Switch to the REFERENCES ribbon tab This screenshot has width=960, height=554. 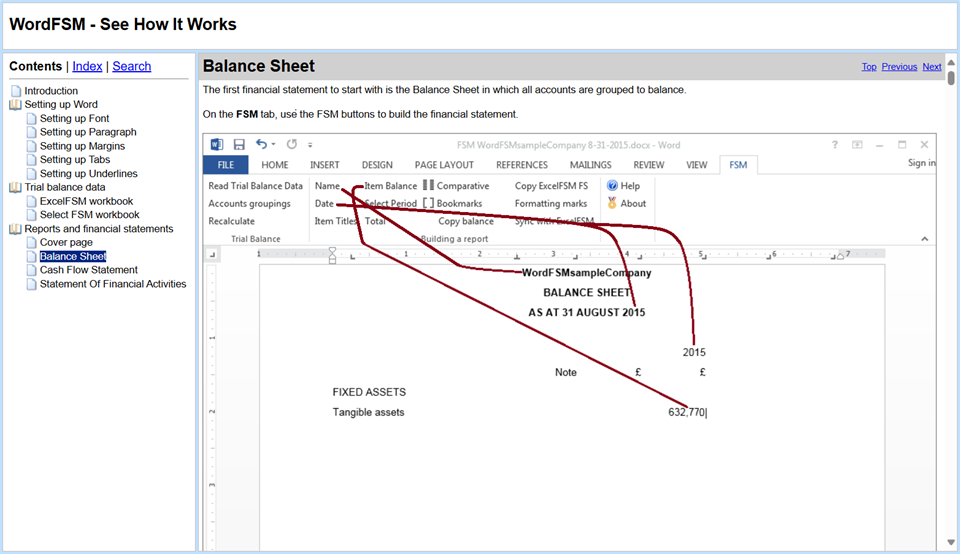tap(522, 165)
